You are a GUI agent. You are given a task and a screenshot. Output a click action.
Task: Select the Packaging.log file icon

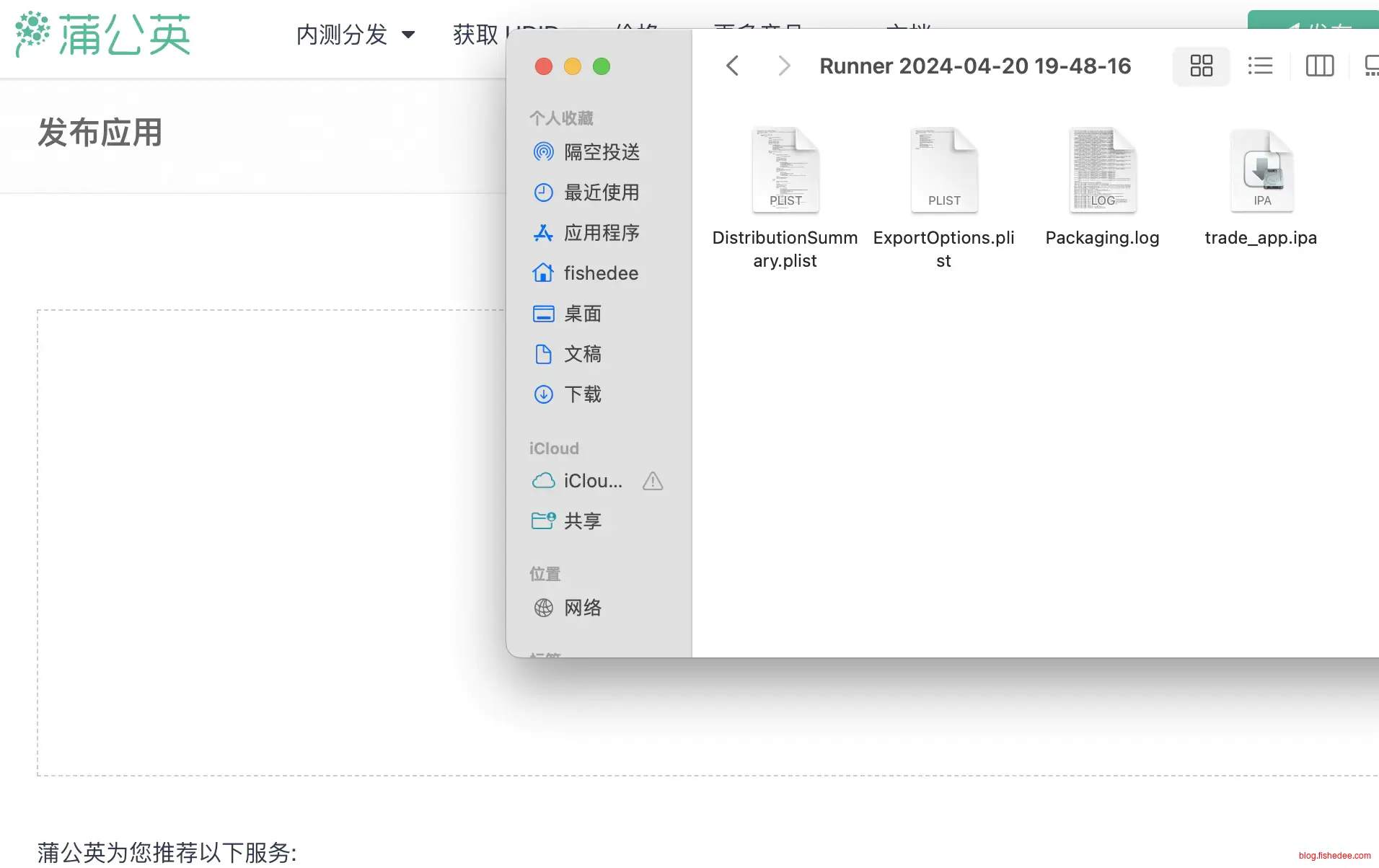coord(1102,172)
